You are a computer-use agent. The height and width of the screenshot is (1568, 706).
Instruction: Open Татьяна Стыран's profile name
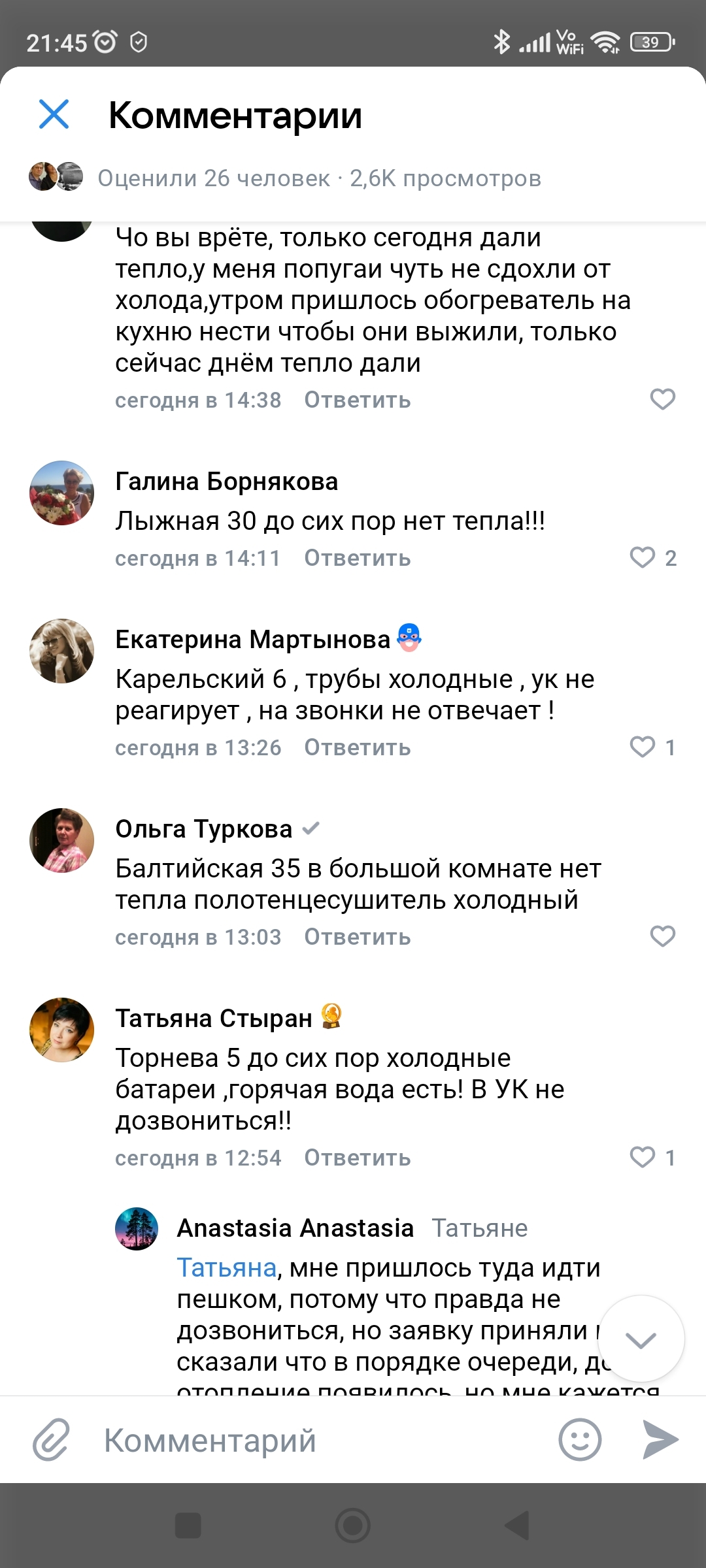click(x=214, y=1019)
